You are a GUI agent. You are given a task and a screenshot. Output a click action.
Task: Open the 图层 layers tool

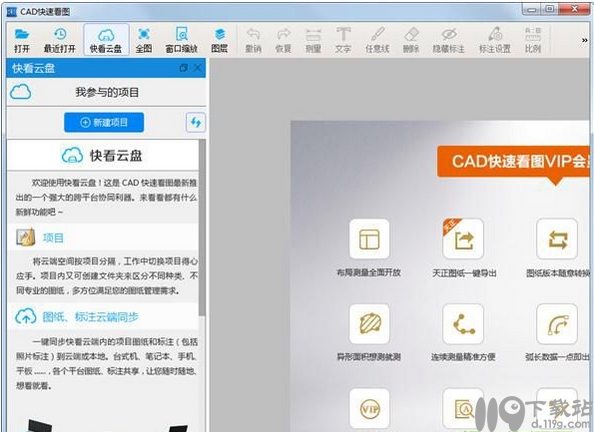tap(220, 40)
